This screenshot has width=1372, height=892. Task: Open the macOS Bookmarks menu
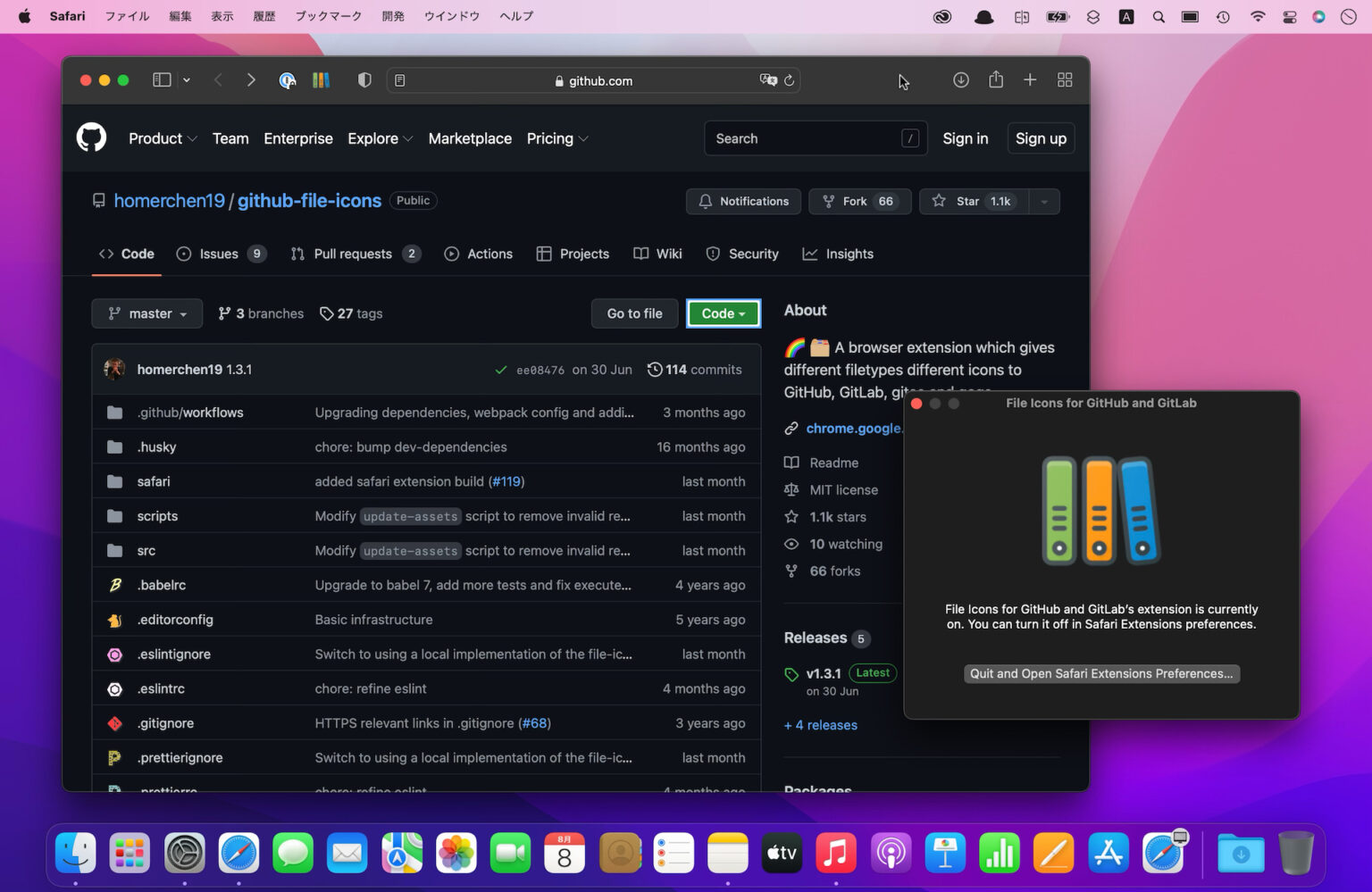[x=328, y=15]
